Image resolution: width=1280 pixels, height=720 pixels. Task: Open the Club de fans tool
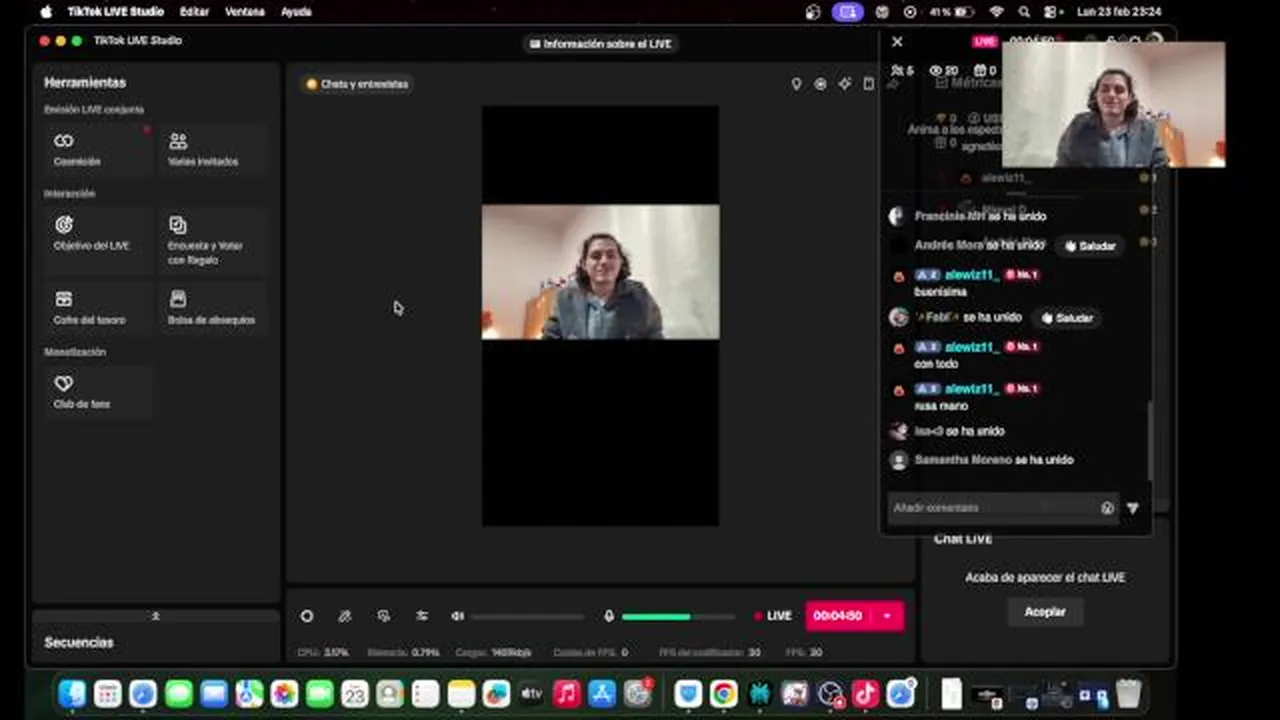97,392
